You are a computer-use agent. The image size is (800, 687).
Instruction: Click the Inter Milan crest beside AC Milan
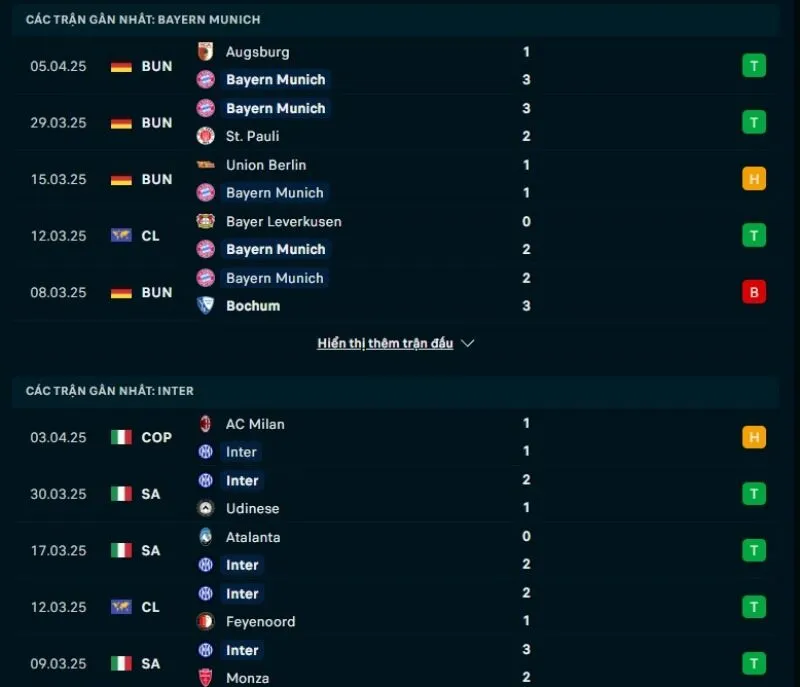[x=206, y=452]
